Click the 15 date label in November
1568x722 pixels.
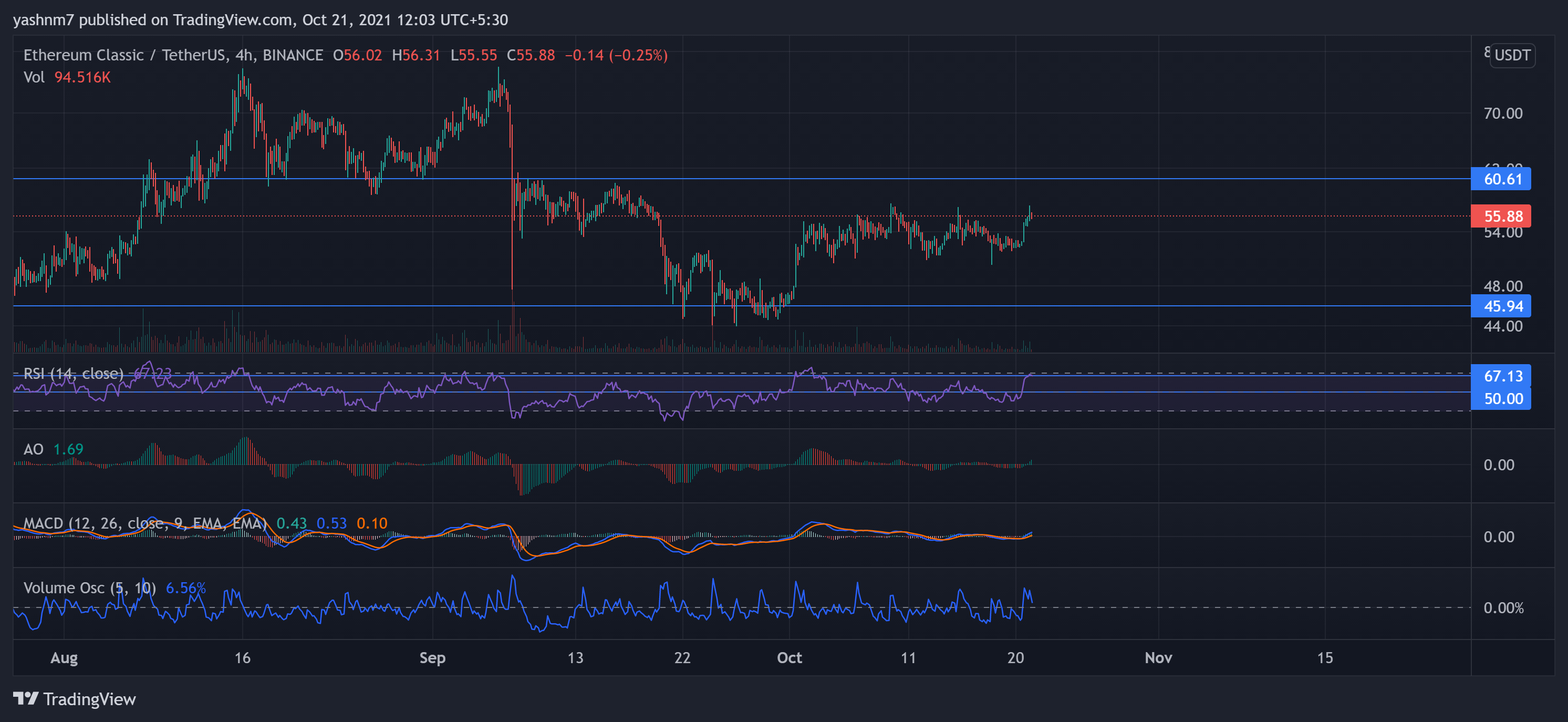1325,658
